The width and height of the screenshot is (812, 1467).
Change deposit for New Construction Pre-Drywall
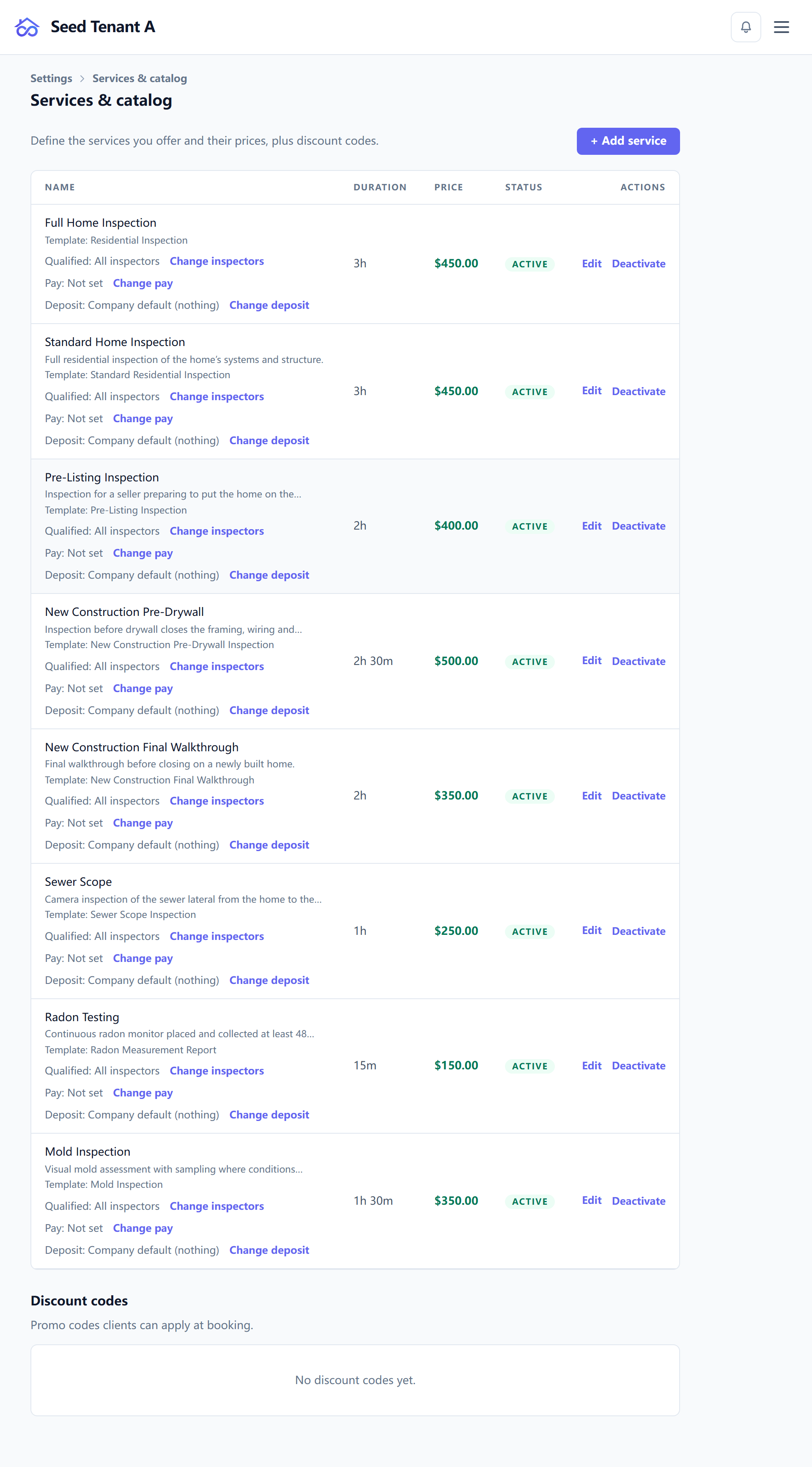[269, 710]
